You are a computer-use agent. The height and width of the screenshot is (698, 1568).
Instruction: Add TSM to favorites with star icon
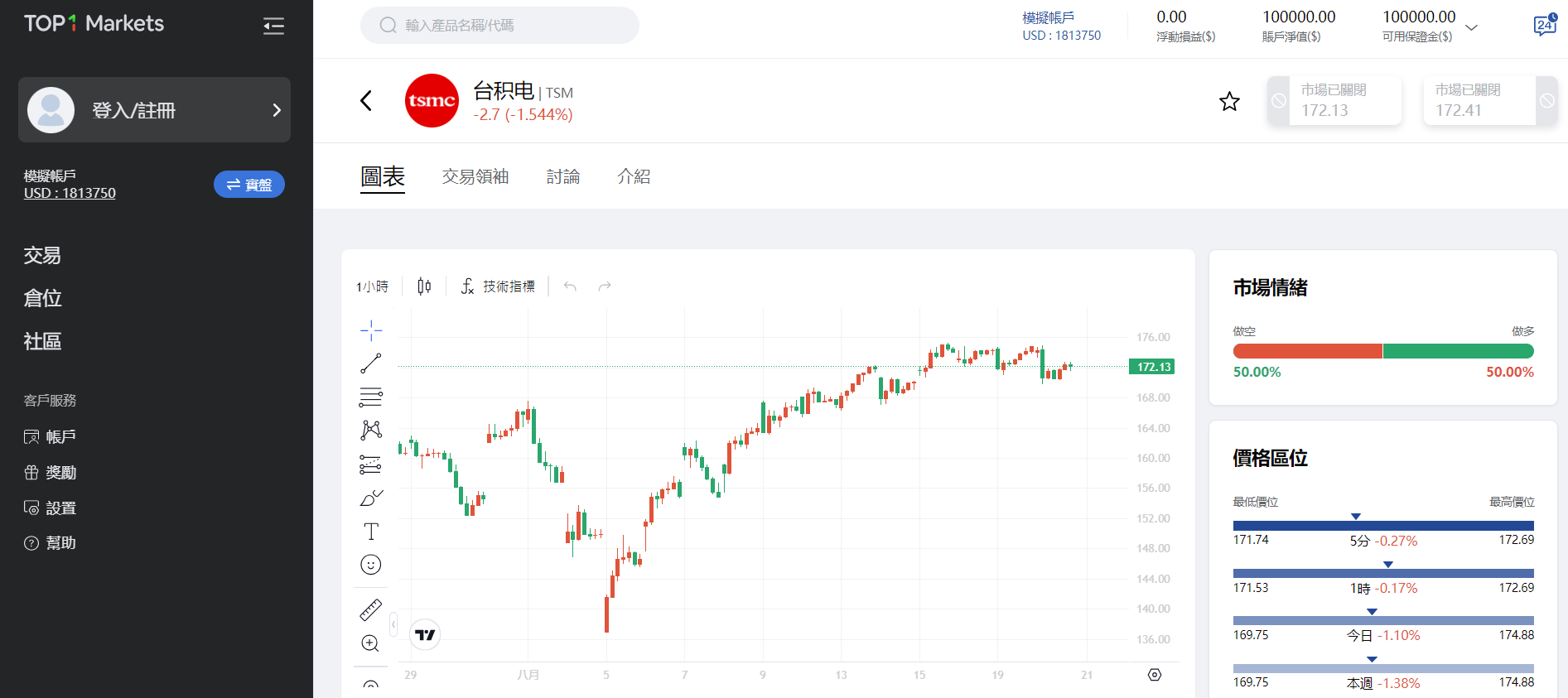tap(1229, 101)
